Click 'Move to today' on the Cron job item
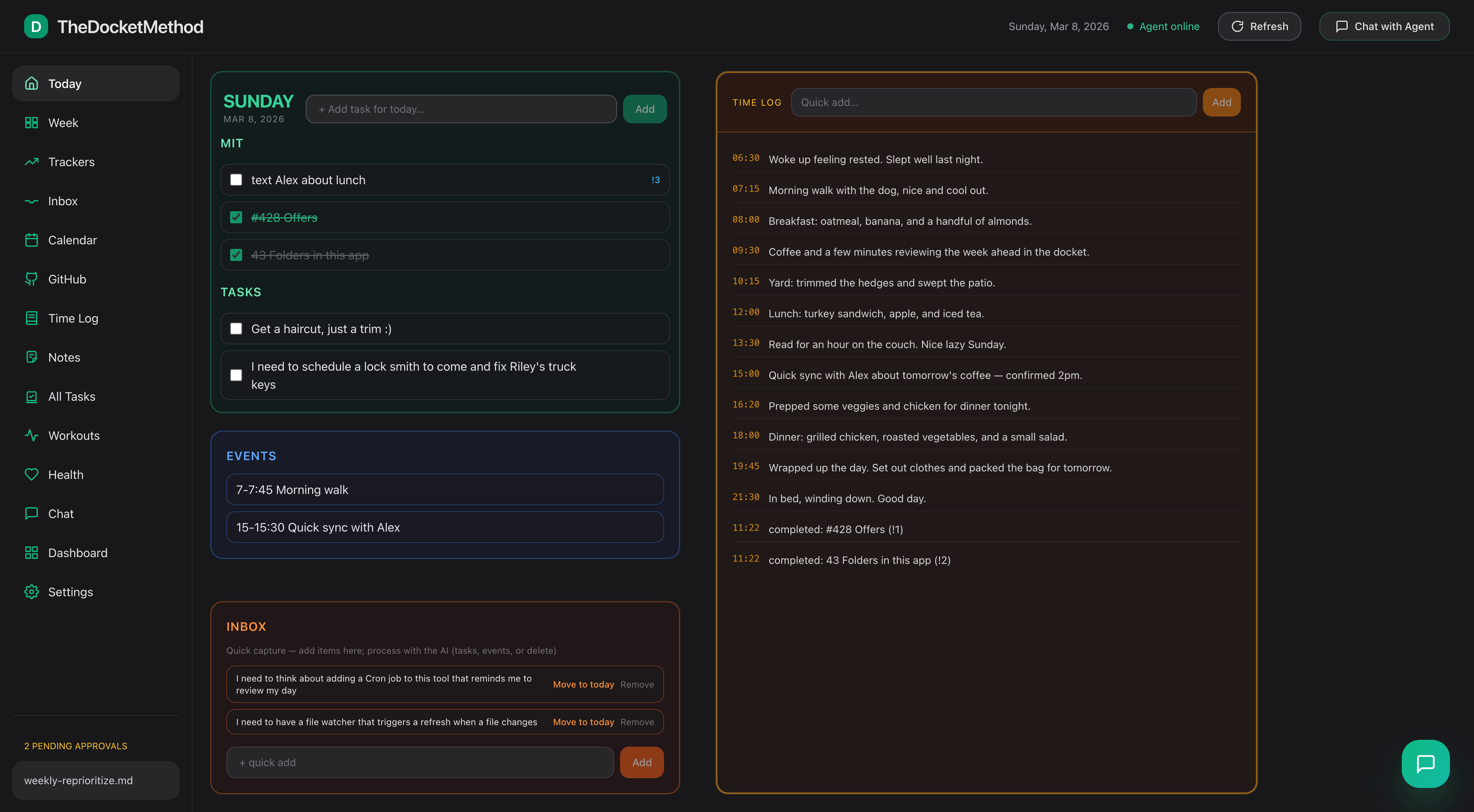The image size is (1474, 812). 583,684
